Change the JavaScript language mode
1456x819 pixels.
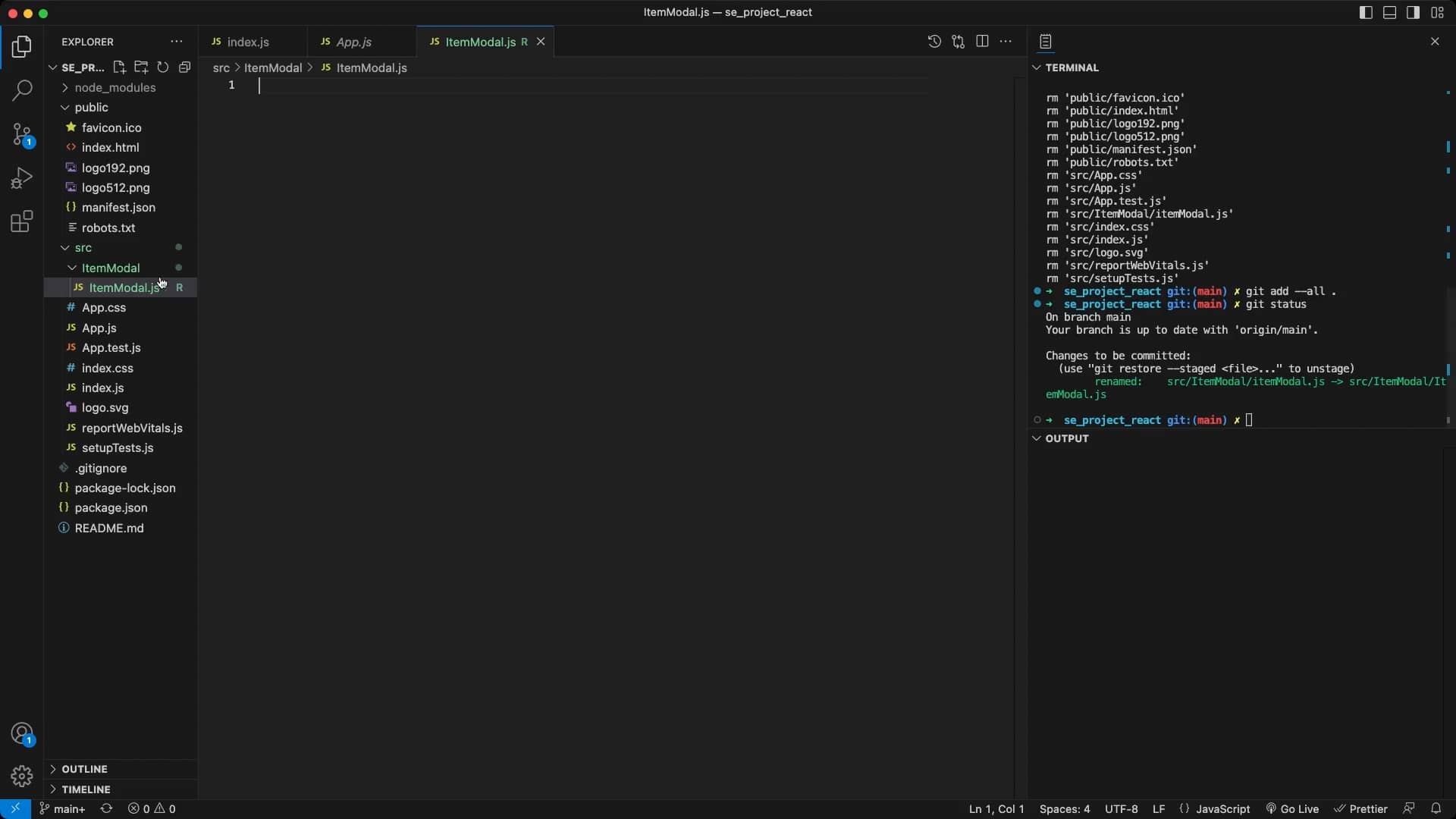(x=1222, y=809)
